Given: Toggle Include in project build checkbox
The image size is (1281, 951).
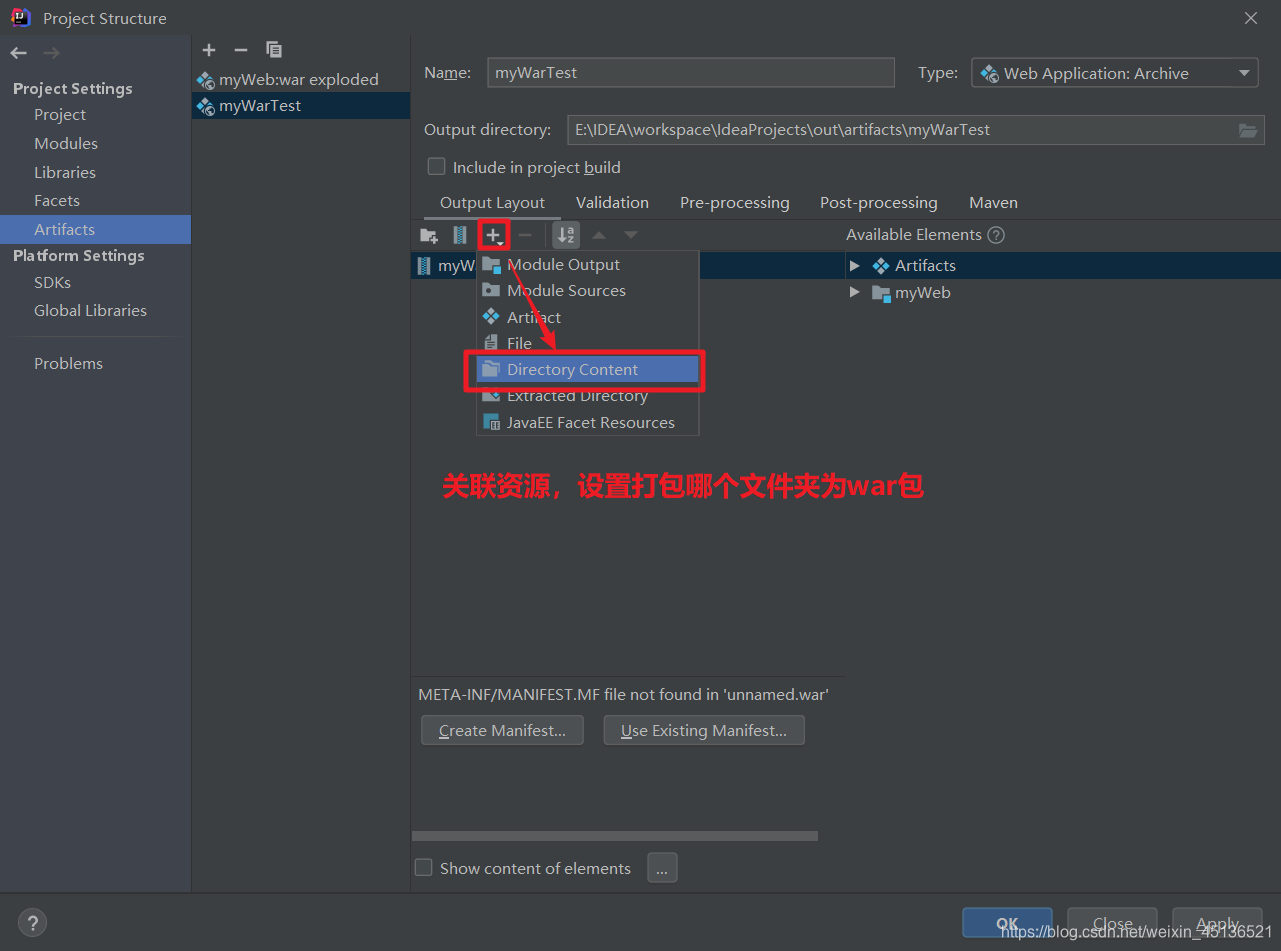Looking at the screenshot, I should (436, 167).
